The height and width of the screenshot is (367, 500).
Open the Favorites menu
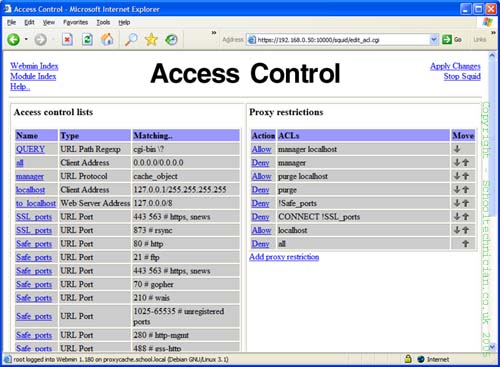[x=75, y=22]
